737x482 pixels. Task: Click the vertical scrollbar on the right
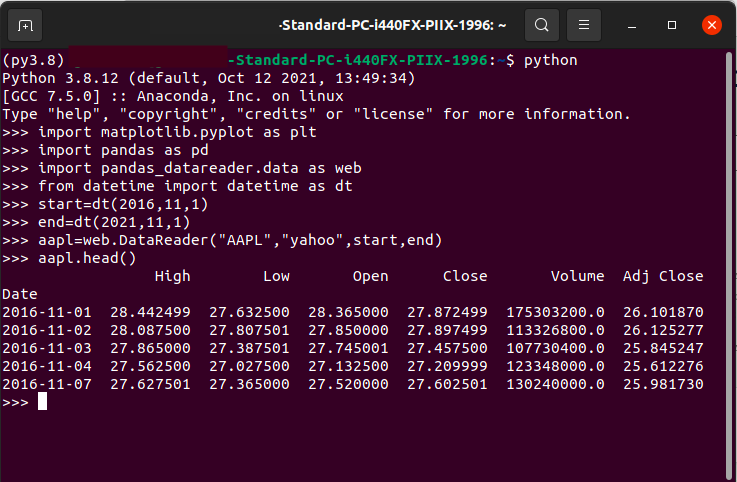point(729,263)
